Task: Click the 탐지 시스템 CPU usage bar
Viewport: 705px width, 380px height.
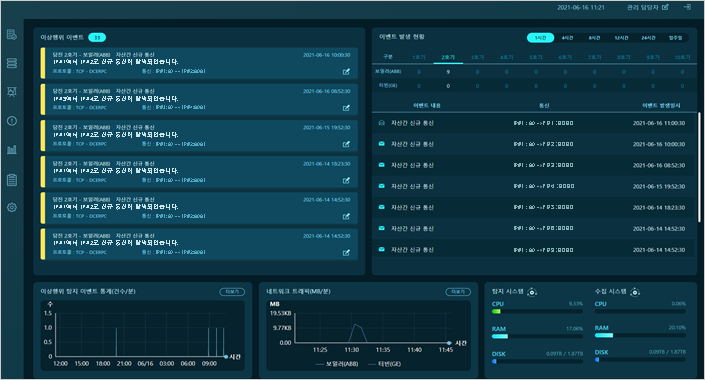Action: [537, 311]
